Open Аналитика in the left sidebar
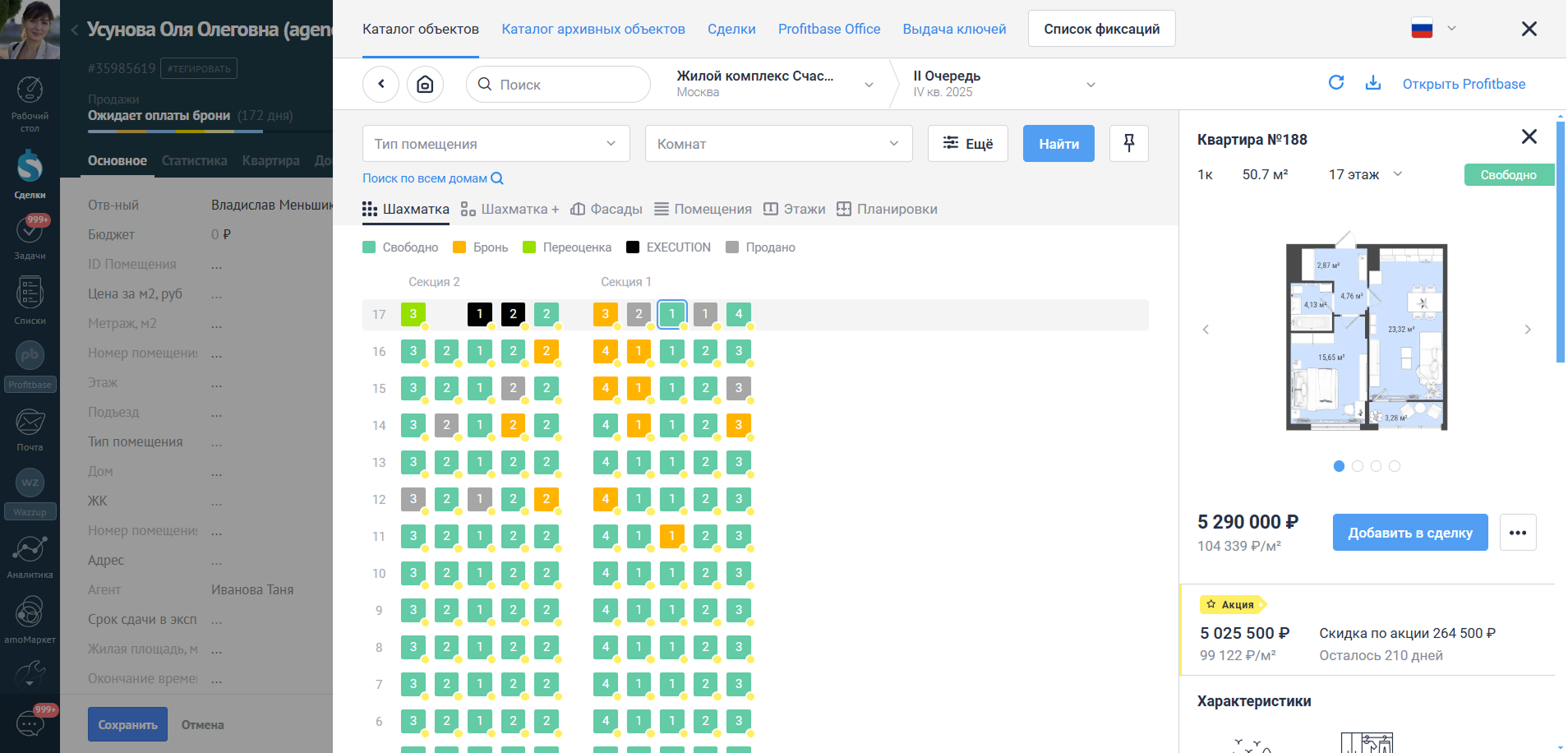 click(x=30, y=557)
